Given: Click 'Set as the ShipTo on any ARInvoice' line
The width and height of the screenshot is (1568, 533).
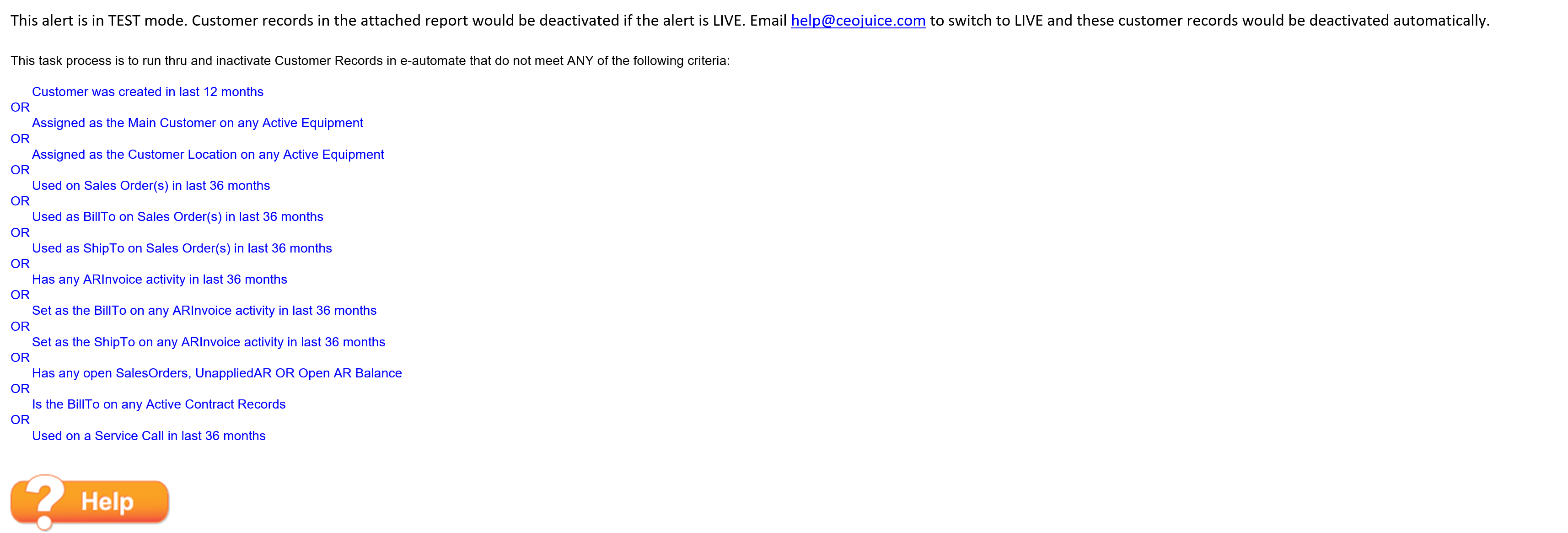Looking at the screenshot, I should (209, 342).
